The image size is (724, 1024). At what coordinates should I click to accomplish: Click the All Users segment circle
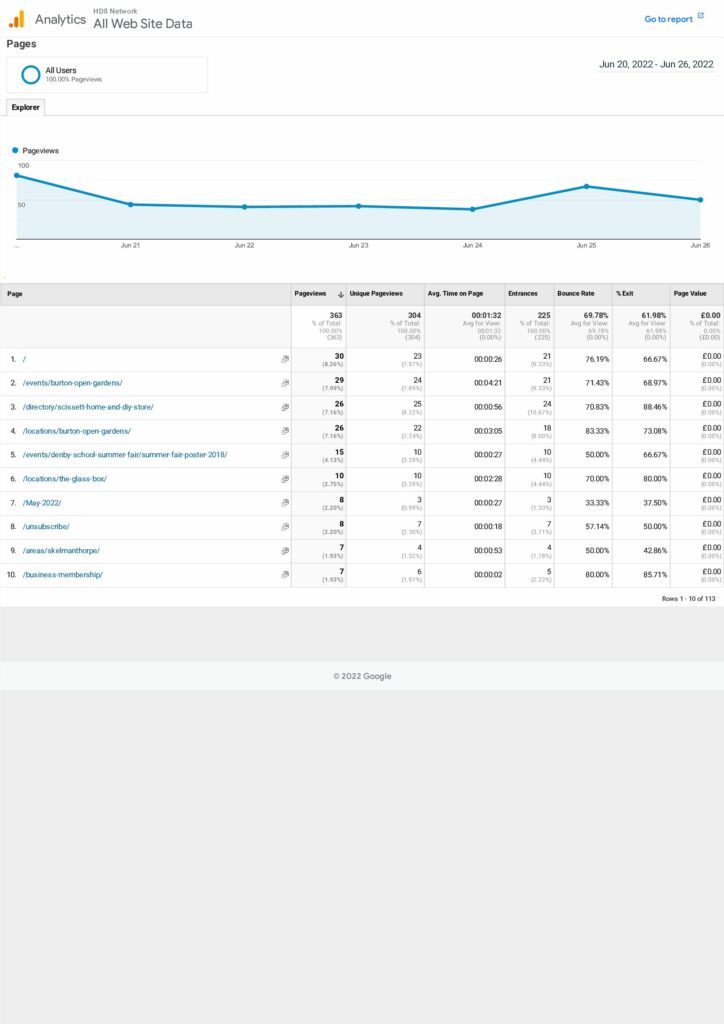[31, 74]
